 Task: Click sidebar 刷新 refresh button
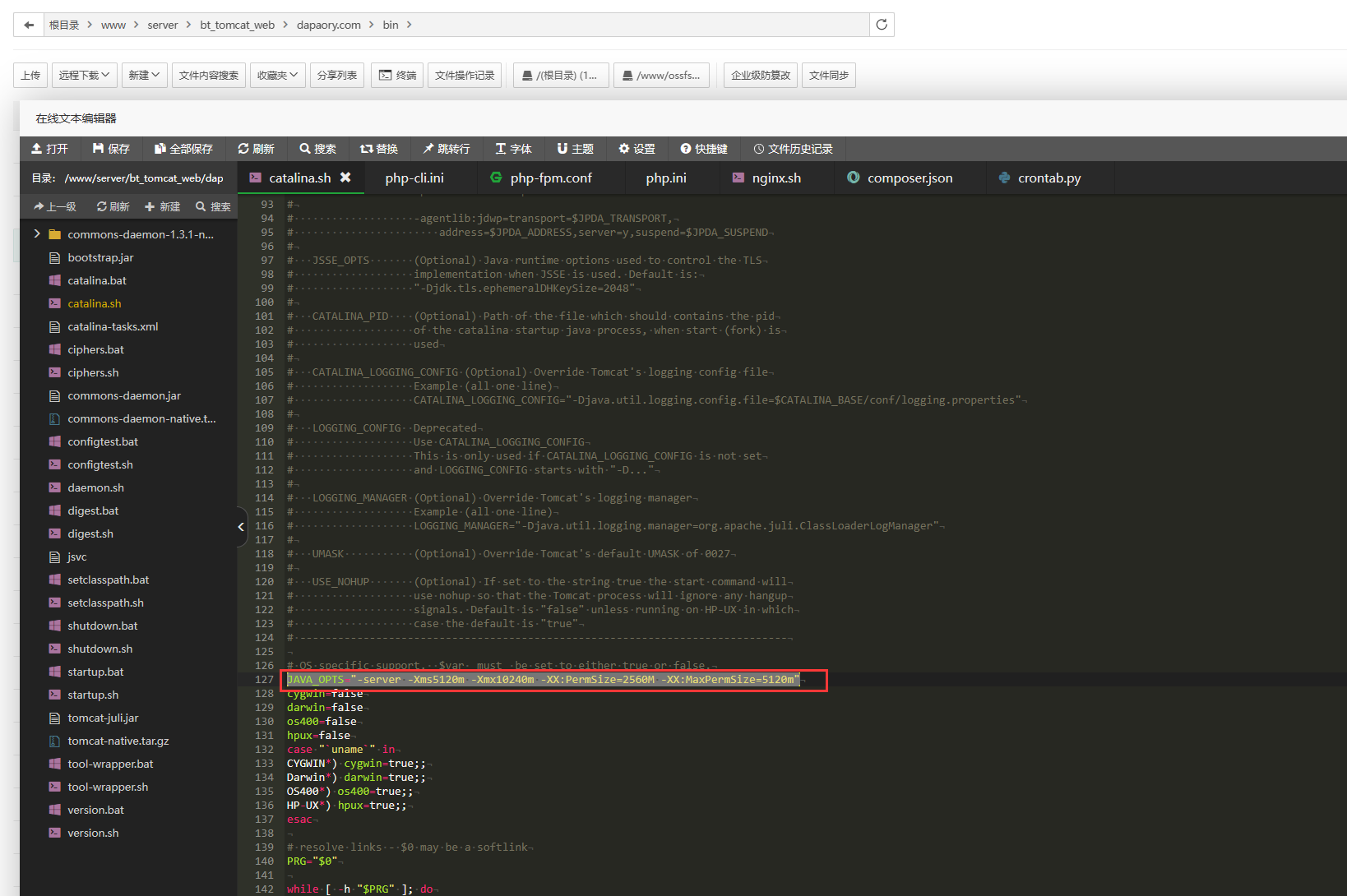pos(113,206)
